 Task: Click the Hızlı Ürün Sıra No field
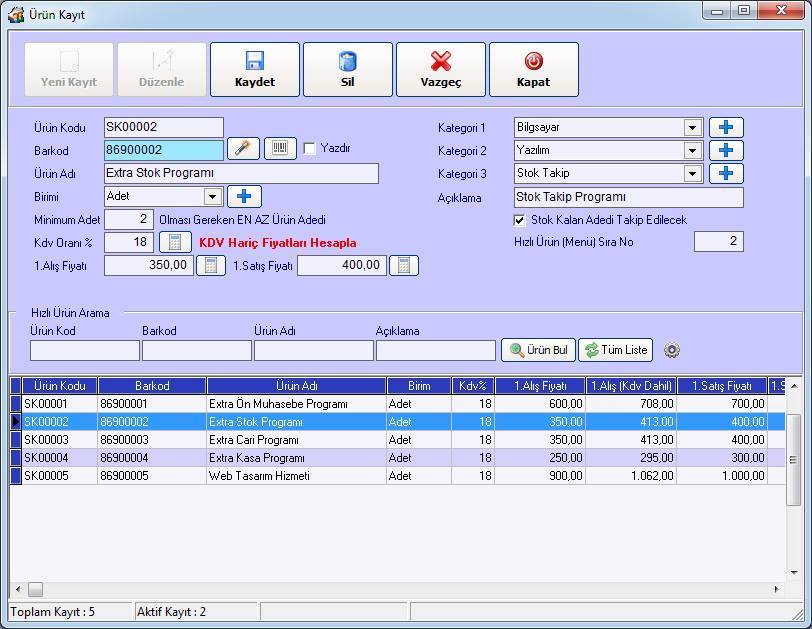pyautogui.click(x=719, y=242)
